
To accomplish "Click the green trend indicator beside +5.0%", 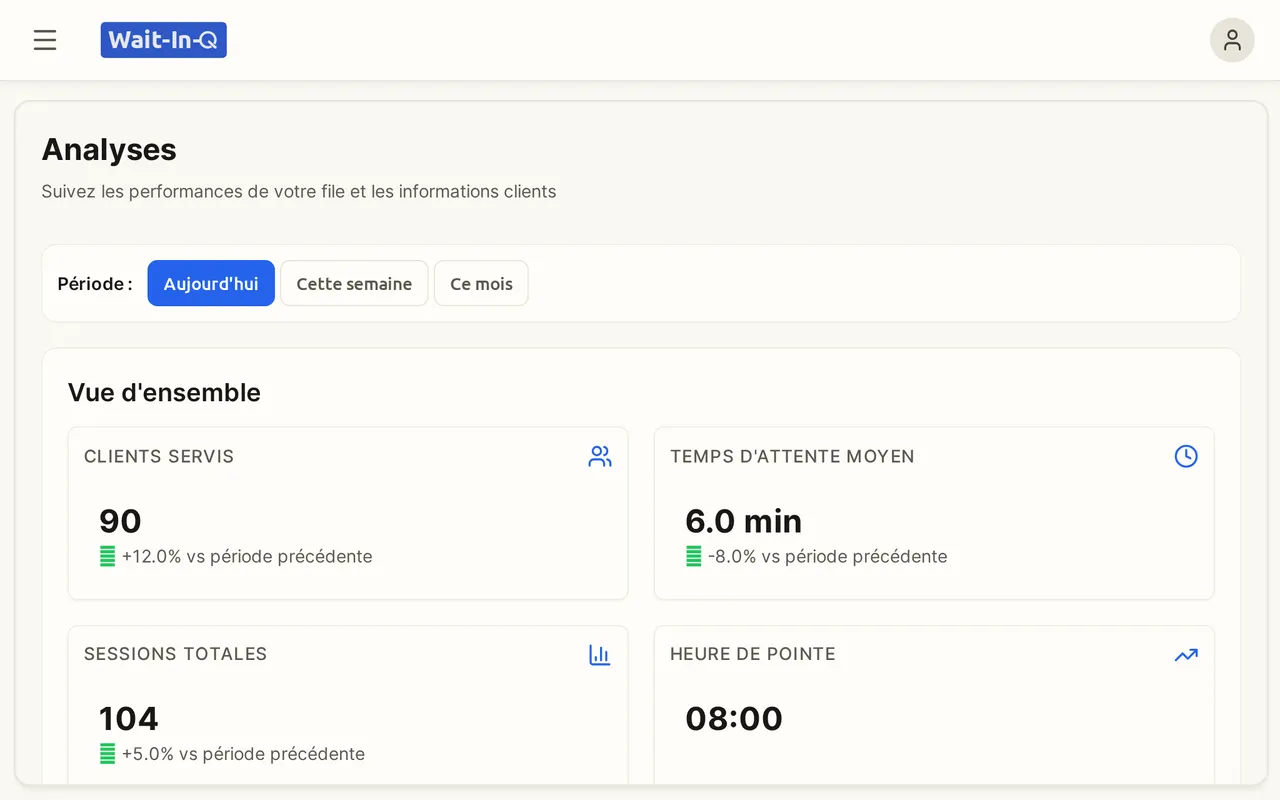I will pyautogui.click(x=108, y=754).
